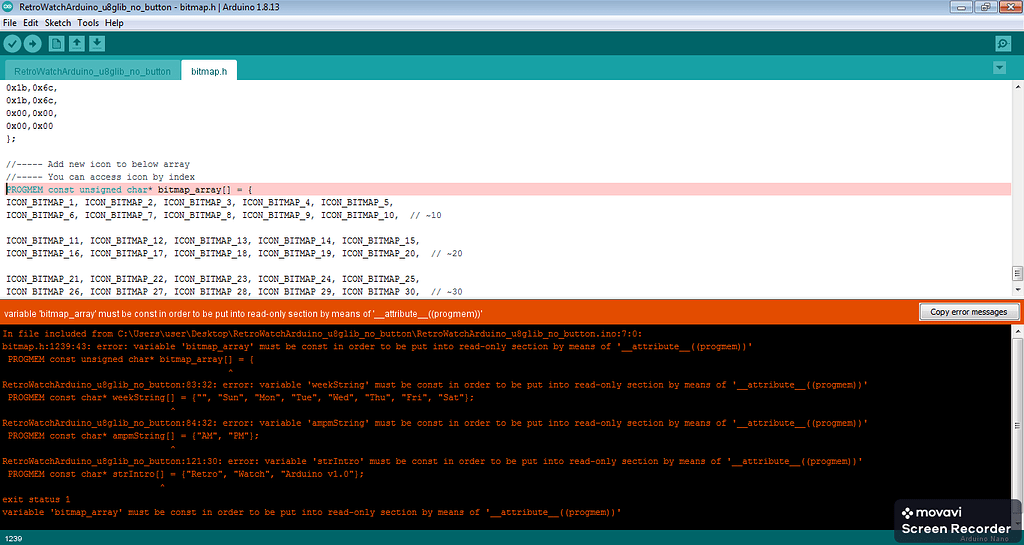Click the 'bitmap.h:1239:43: error' console line
The image size is (1024, 545).
coord(377,347)
